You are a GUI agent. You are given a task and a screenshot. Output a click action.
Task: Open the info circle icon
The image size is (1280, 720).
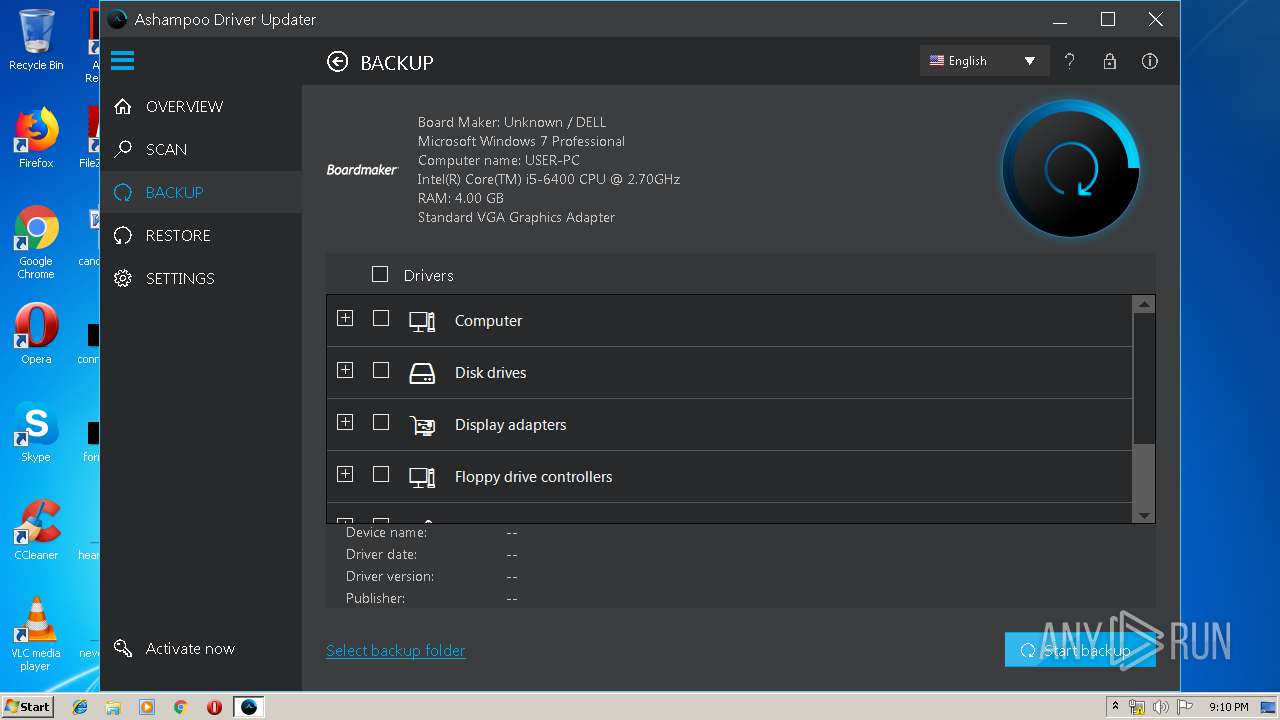point(1150,61)
